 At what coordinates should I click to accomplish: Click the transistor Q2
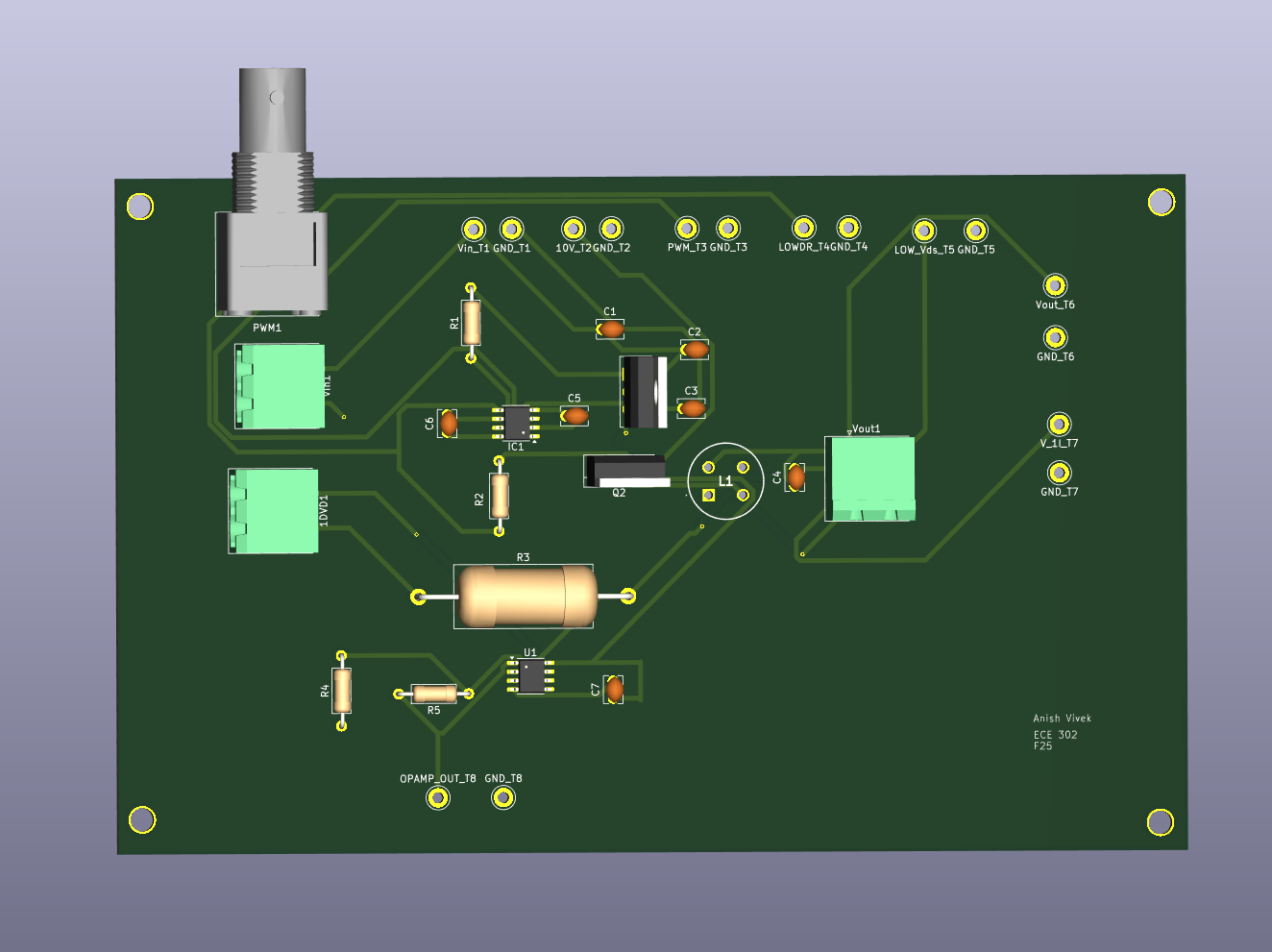coord(624,471)
